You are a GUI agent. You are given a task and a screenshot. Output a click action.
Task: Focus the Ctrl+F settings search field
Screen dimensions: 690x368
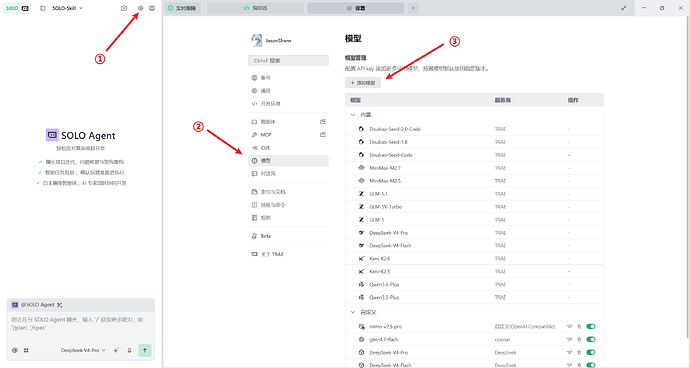[288, 60]
